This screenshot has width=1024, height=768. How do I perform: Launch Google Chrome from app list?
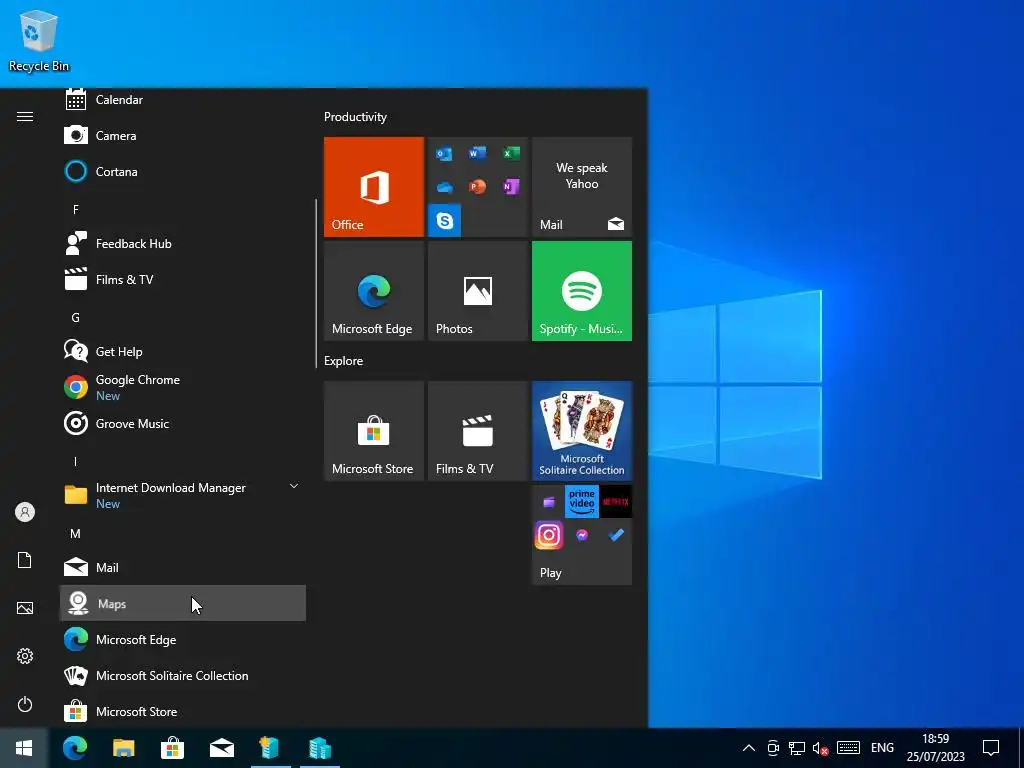[183, 387]
